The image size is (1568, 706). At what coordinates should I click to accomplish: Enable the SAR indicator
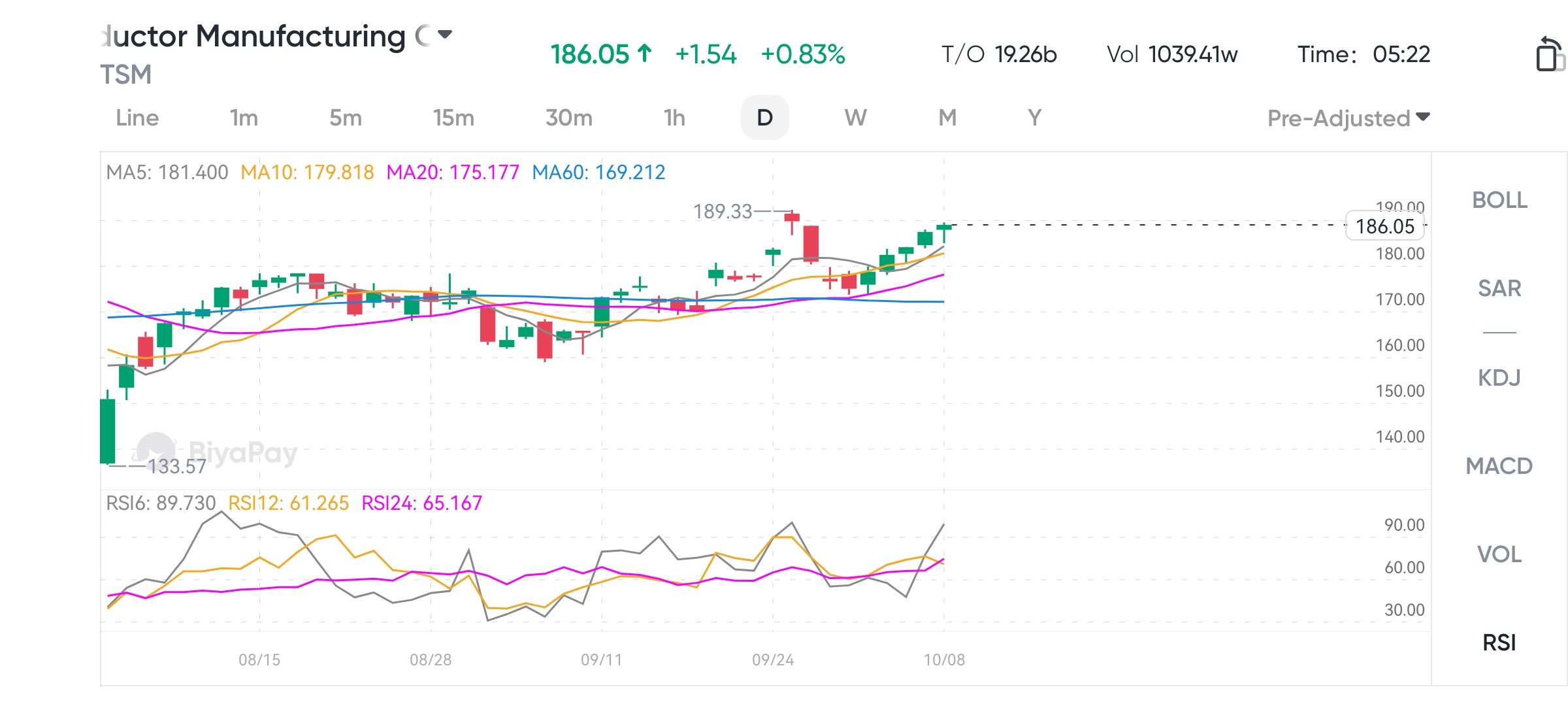pyautogui.click(x=1499, y=288)
